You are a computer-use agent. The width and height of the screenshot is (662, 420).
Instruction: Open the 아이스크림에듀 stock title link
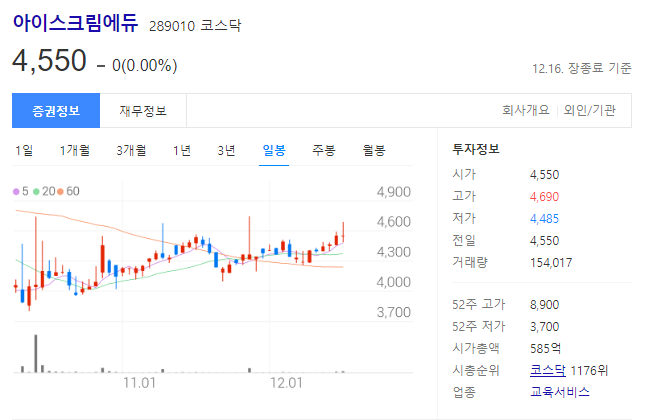click(x=76, y=23)
